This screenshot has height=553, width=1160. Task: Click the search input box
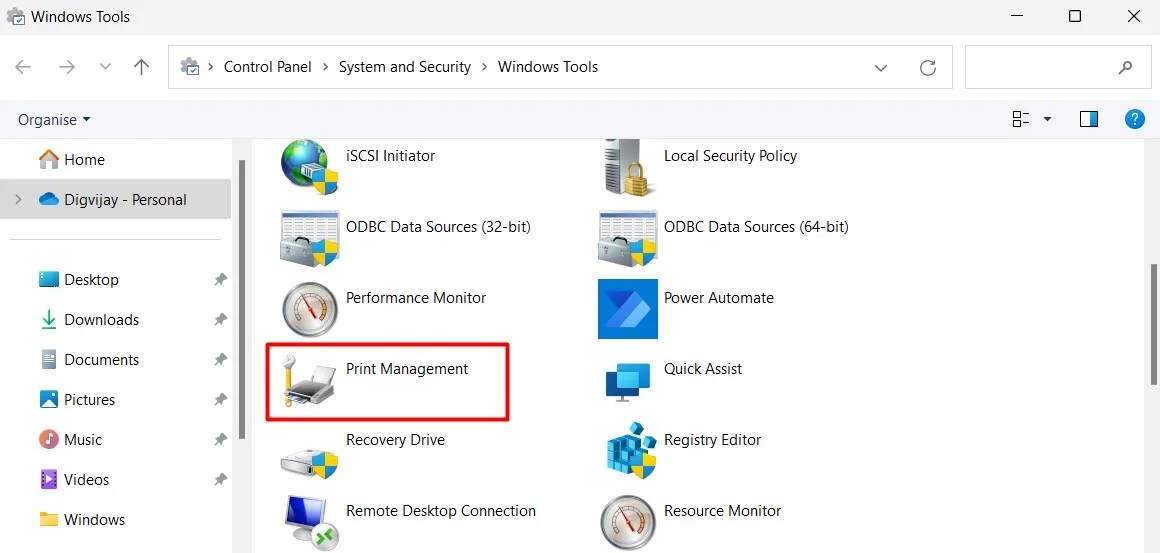1056,67
